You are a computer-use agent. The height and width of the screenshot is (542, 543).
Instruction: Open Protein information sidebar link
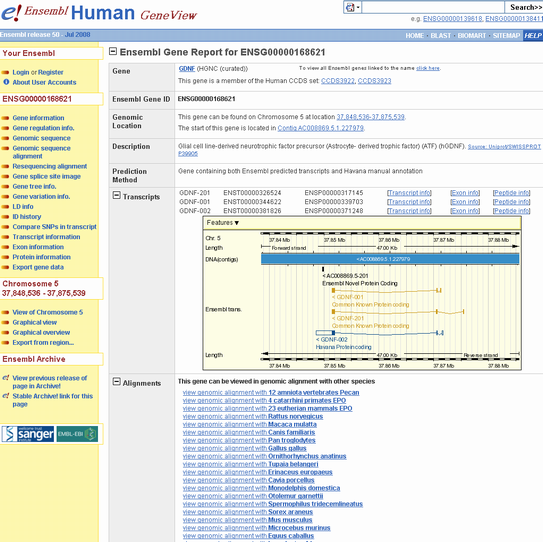[x=42, y=257]
